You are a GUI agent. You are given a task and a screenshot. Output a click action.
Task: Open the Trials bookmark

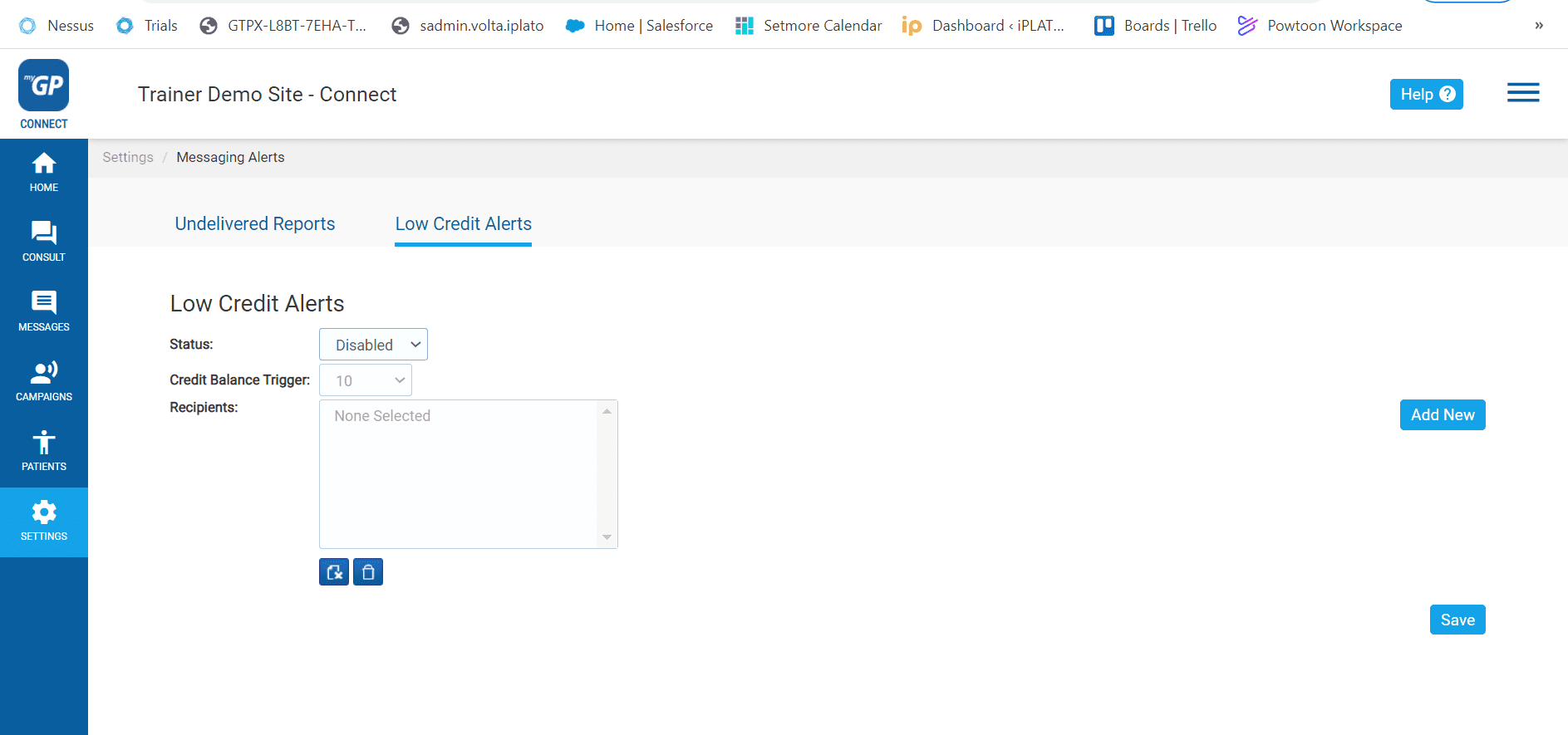click(147, 26)
